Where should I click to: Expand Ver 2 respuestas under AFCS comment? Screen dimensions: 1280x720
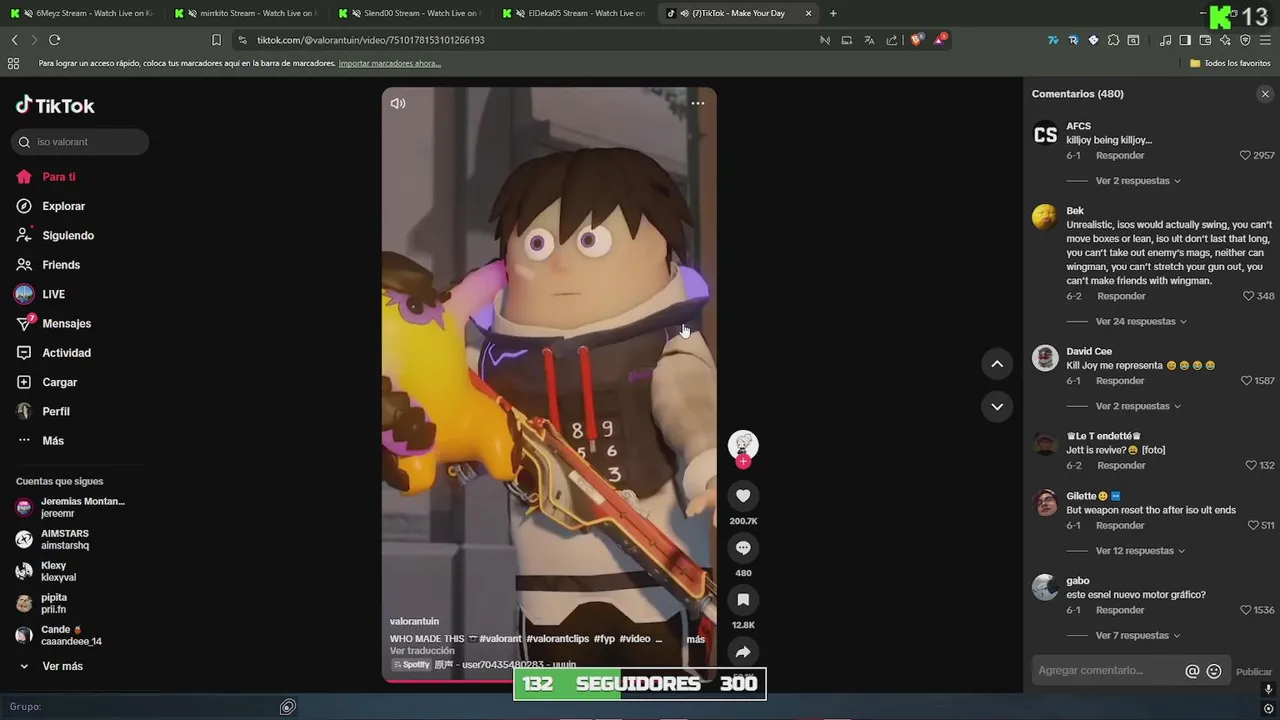(1138, 181)
